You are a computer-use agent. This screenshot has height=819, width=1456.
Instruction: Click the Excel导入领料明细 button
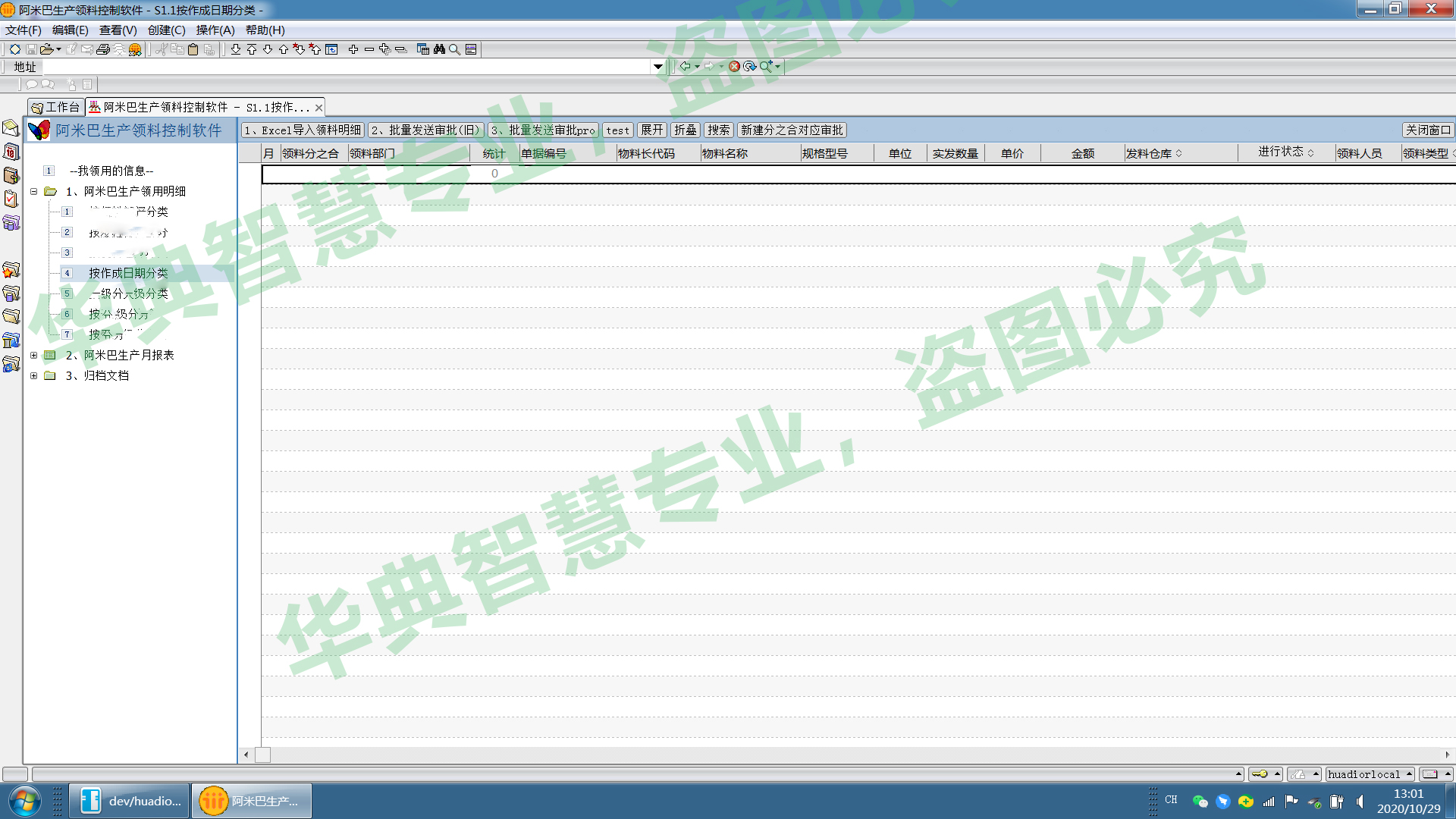tap(303, 130)
